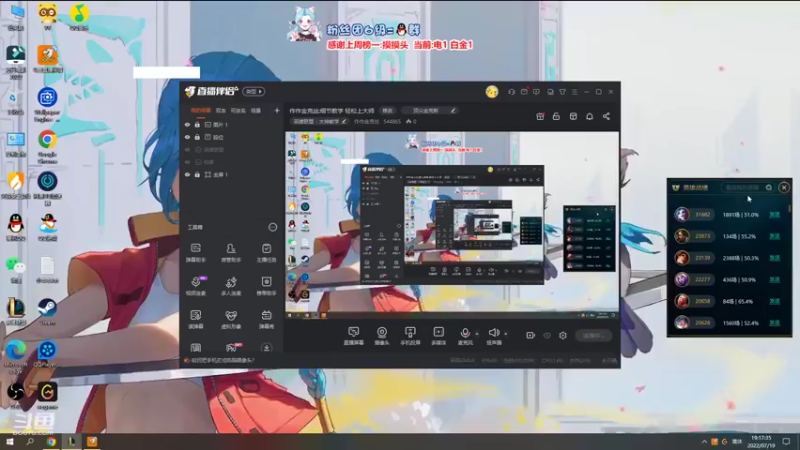This screenshot has width=800, height=450.
Task: Click 发送 link for hero scoring 31682
Action: tap(774, 215)
